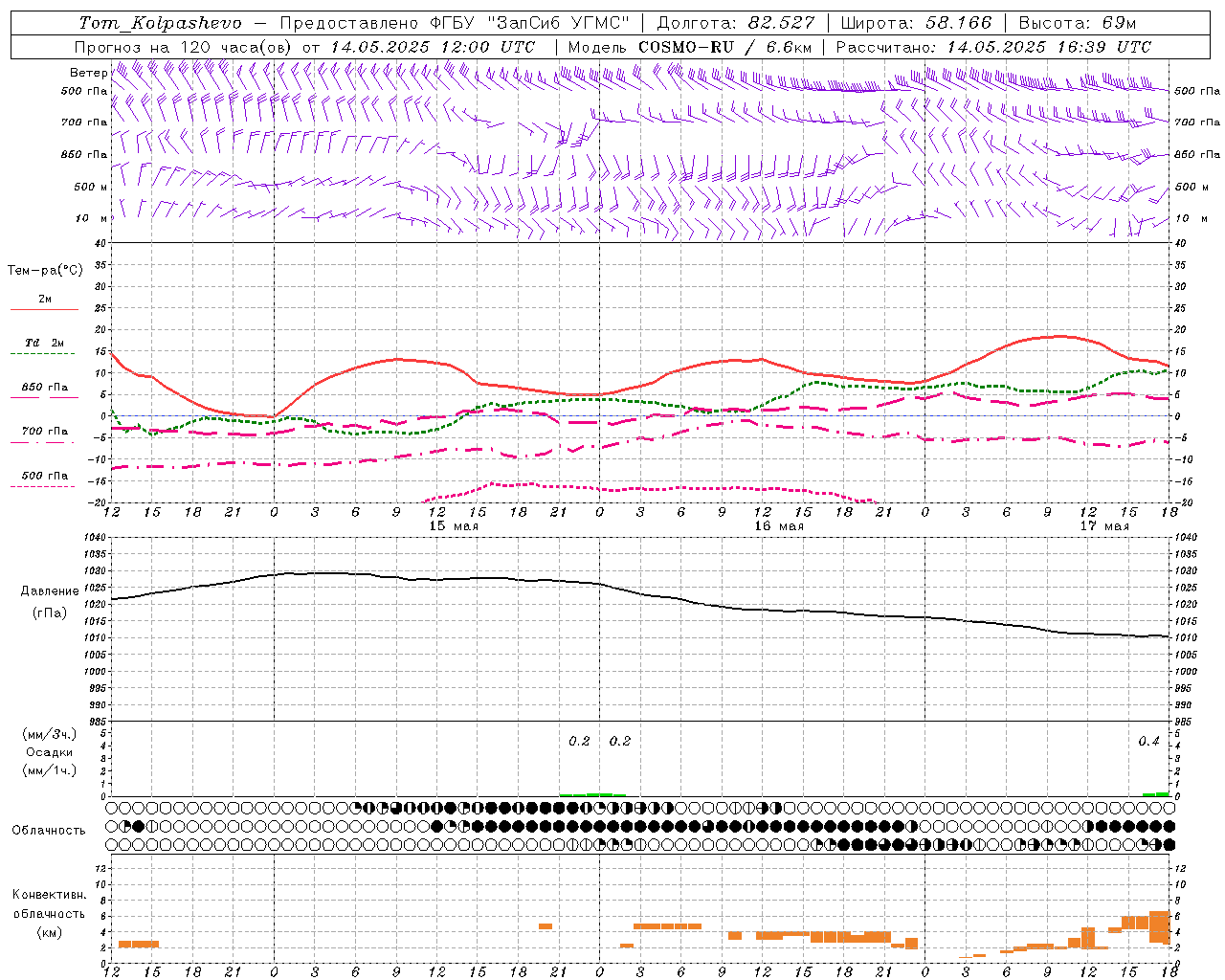The image size is (1225, 980).
Task: Click the (гПа) pressure unit label
Action: pyautogui.click(x=50, y=613)
